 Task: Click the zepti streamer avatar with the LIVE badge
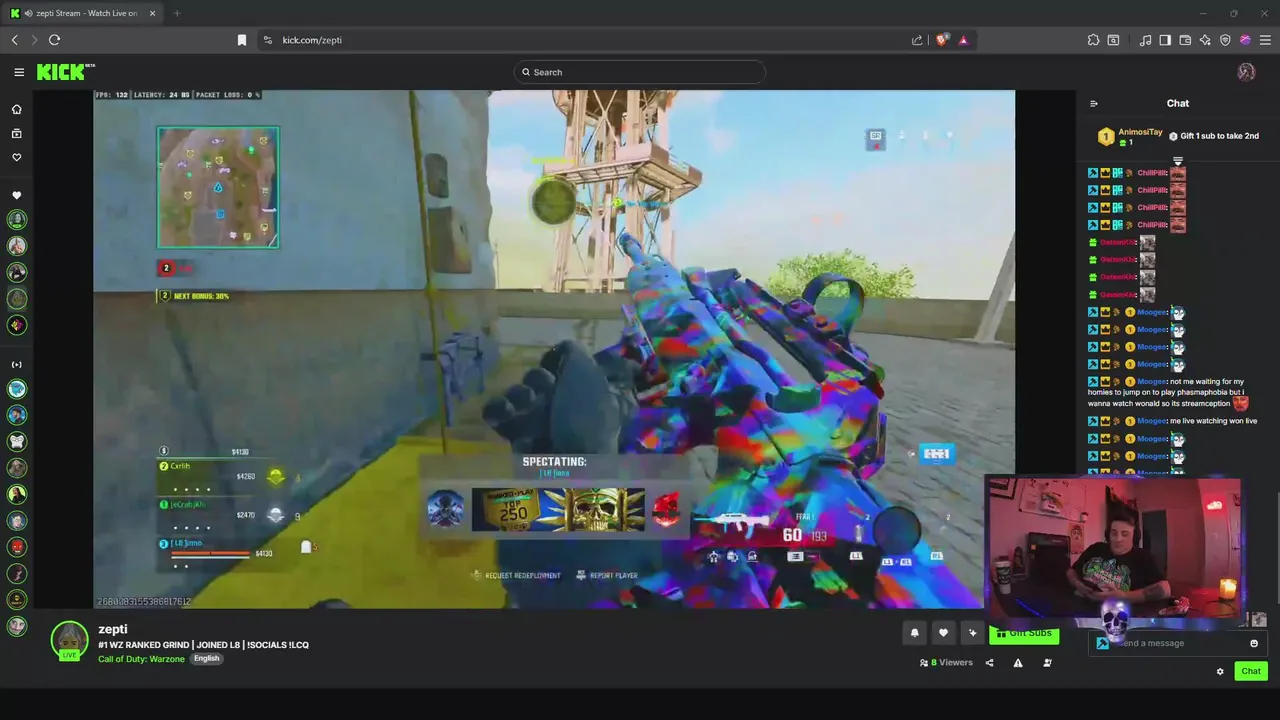pos(70,641)
